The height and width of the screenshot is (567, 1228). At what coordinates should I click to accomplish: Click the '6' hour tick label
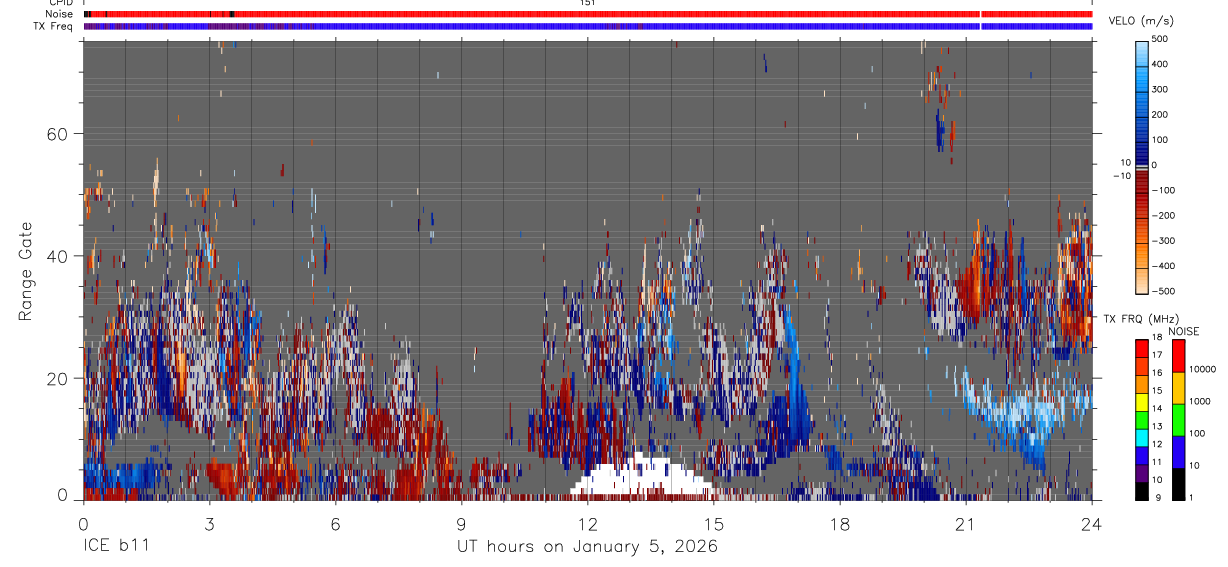pos(335,523)
